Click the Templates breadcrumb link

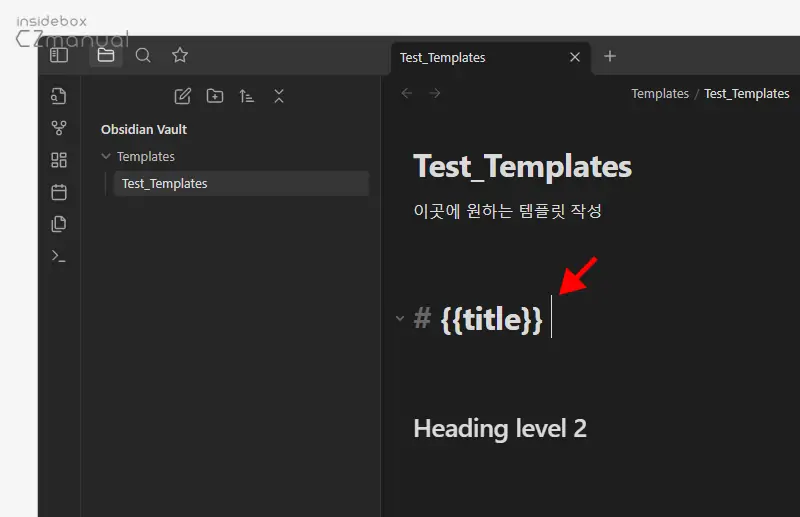coord(659,93)
